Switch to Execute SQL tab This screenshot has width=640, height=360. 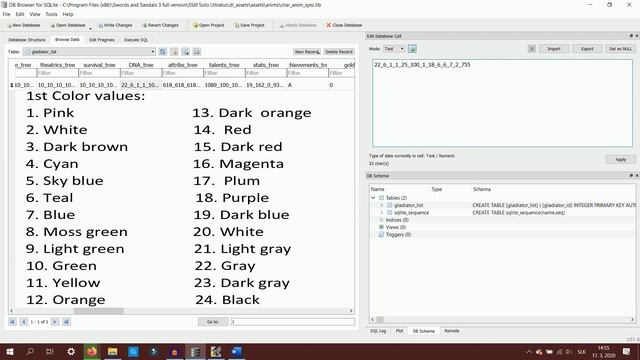tap(136, 40)
